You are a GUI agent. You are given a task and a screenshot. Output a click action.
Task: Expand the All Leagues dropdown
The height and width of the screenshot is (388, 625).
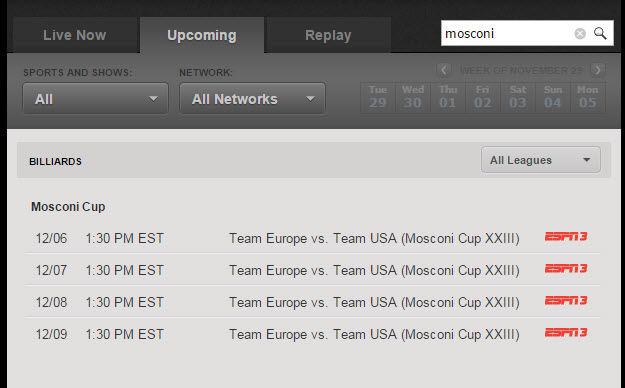(541, 160)
